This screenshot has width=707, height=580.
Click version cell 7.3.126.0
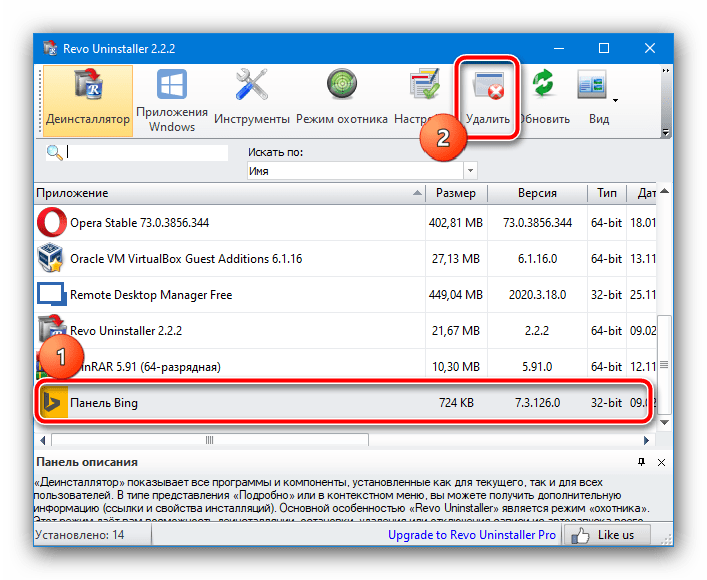537,403
